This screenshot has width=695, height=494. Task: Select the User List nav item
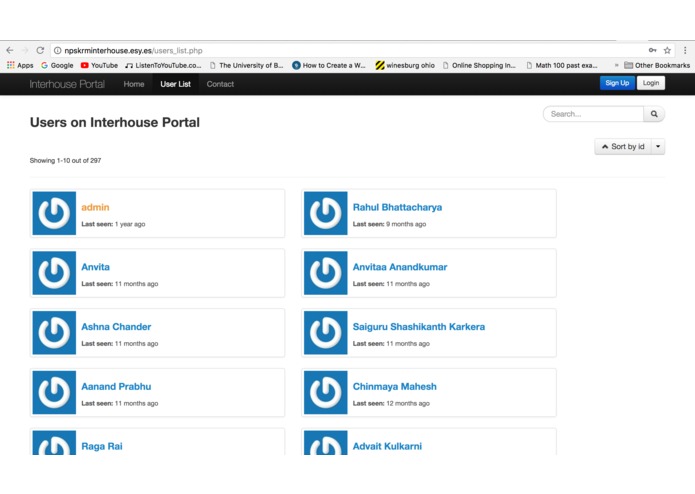tap(176, 84)
